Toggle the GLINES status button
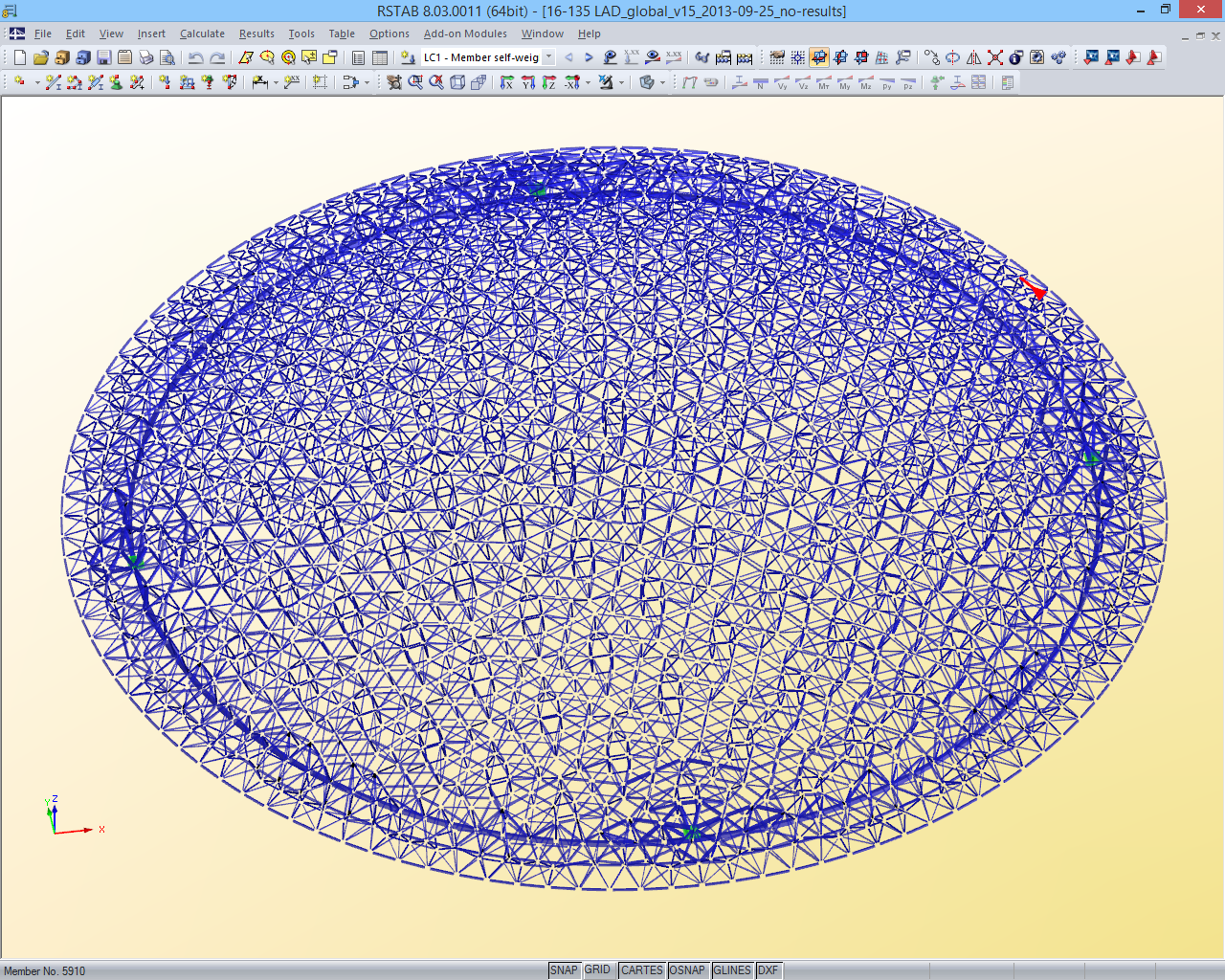This screenshot has width=1225, height=980. pos(732,969)
